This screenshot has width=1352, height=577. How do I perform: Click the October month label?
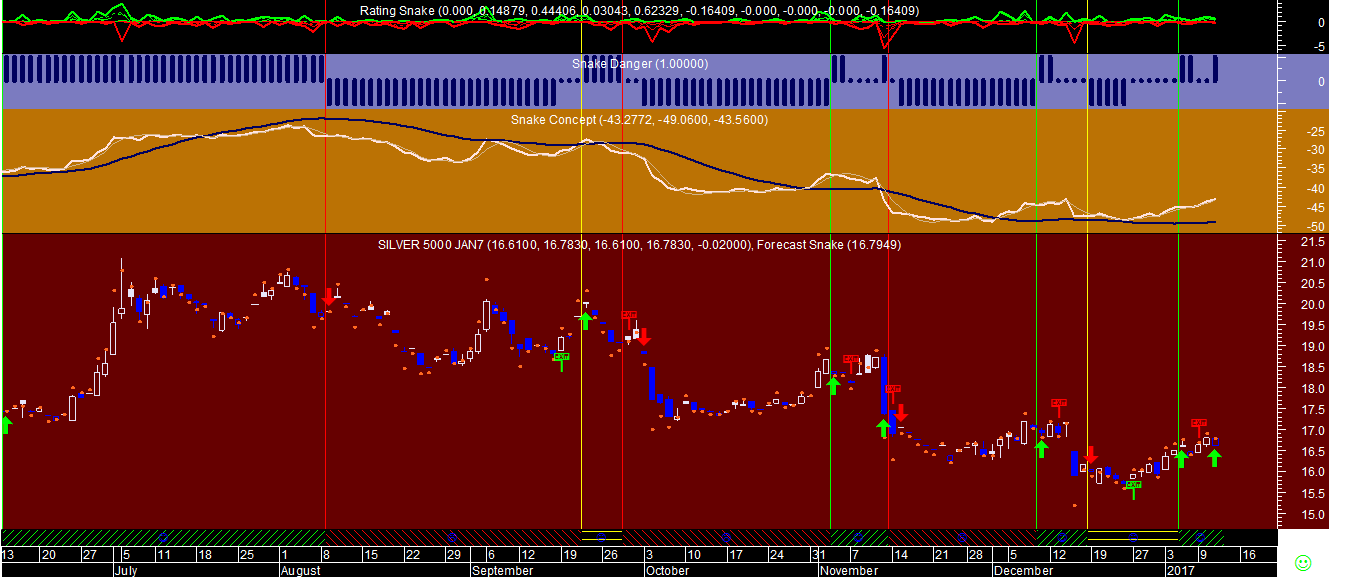pos(667,571)
